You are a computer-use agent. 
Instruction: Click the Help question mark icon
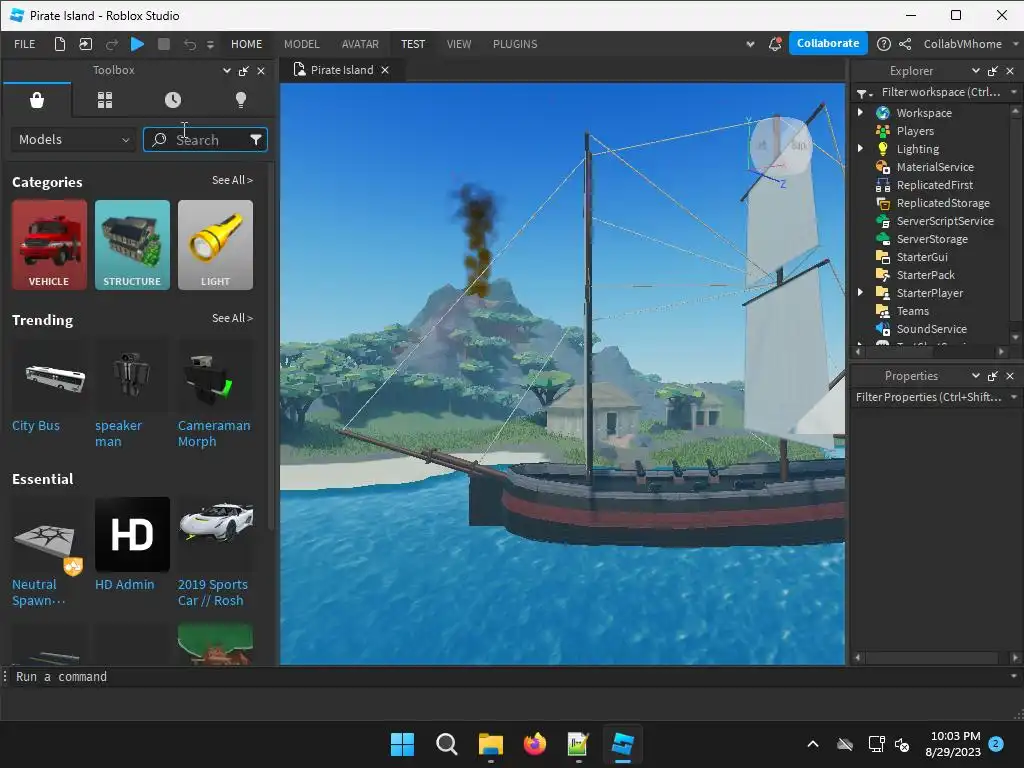coord(884,44)
